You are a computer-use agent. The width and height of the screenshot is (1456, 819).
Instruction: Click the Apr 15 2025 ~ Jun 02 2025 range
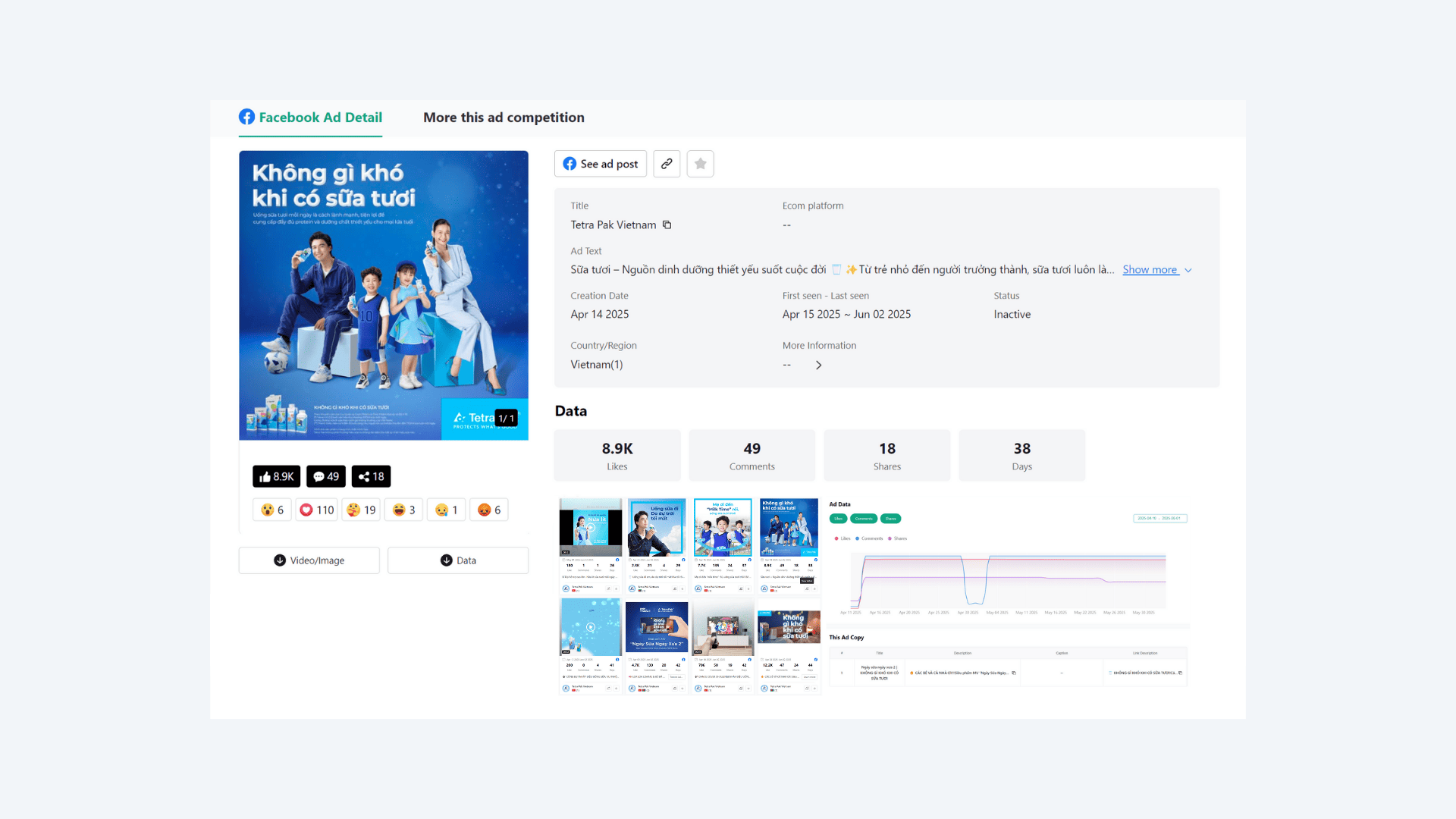846,315
